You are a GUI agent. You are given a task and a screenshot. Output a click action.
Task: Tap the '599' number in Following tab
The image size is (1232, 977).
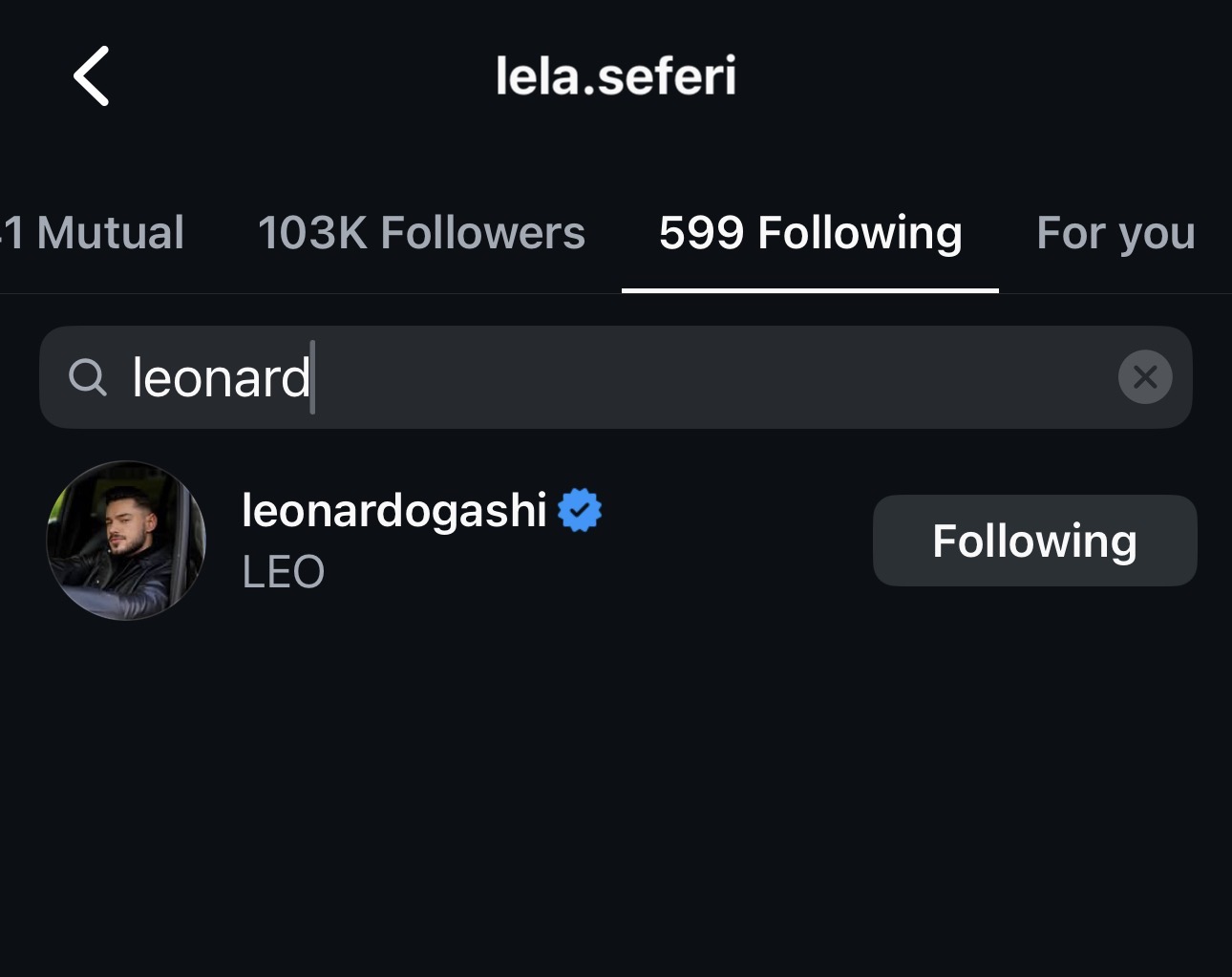click(x=701, y=233)
